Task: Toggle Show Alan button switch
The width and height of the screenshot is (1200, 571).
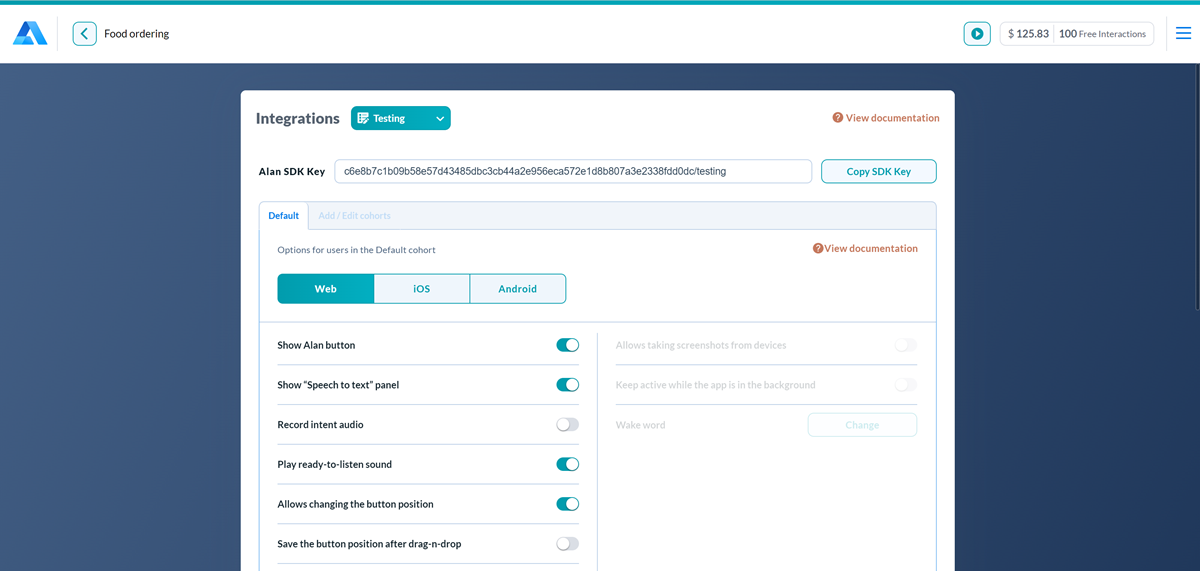Action: point(567,345)
